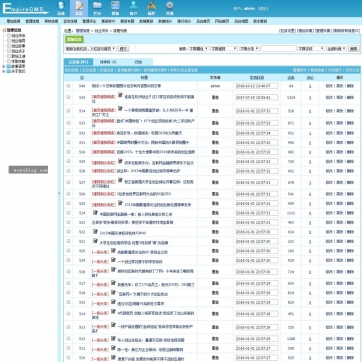Click the green Add Info (增加信息) button
Screen dimensions: 362x362
[x=74, y=40]
